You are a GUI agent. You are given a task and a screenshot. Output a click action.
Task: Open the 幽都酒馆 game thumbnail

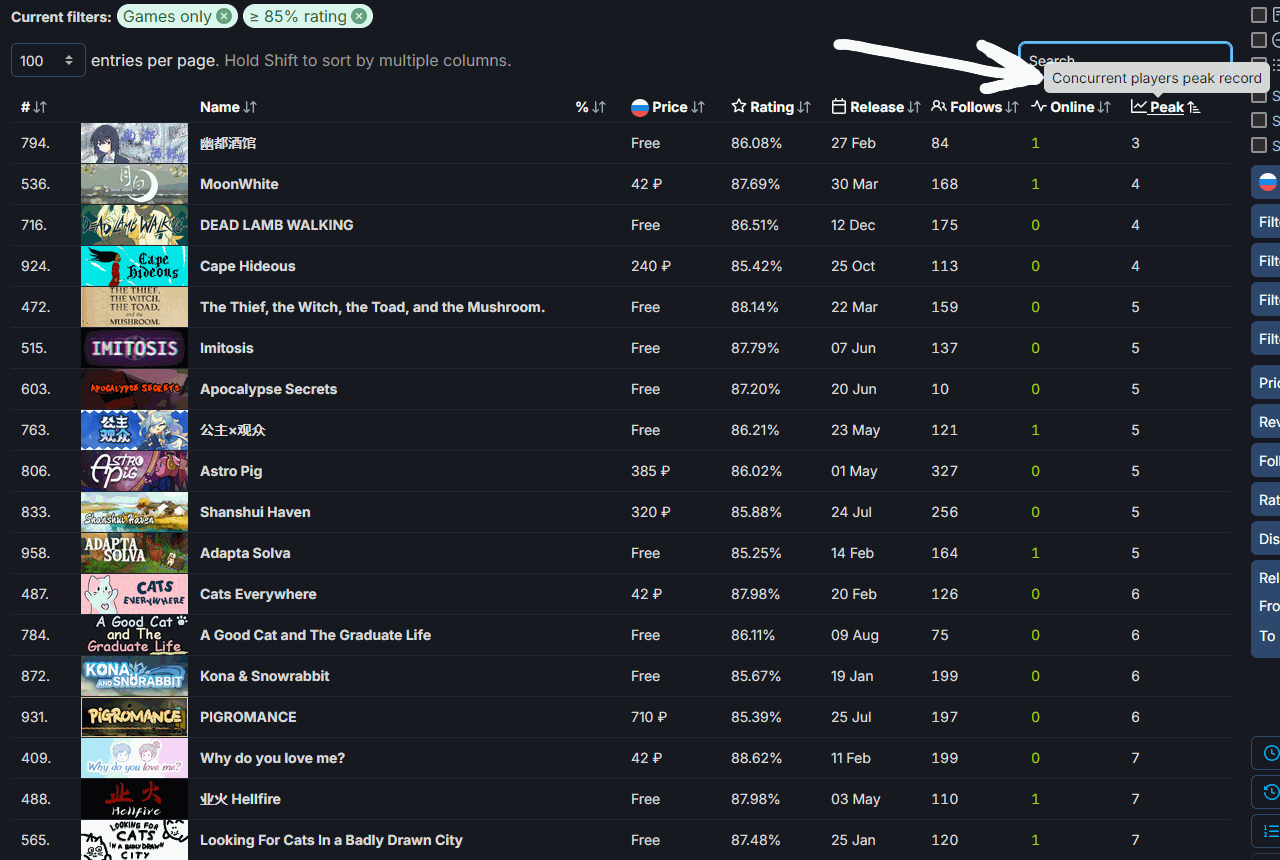(x=134, y=143)
